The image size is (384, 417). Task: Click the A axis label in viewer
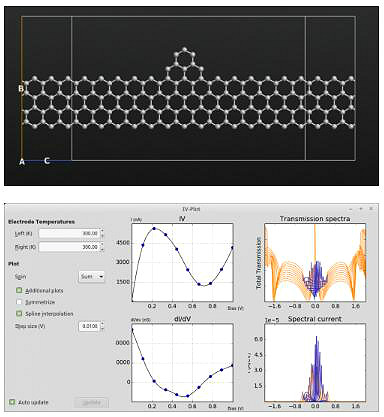point(22,162)
